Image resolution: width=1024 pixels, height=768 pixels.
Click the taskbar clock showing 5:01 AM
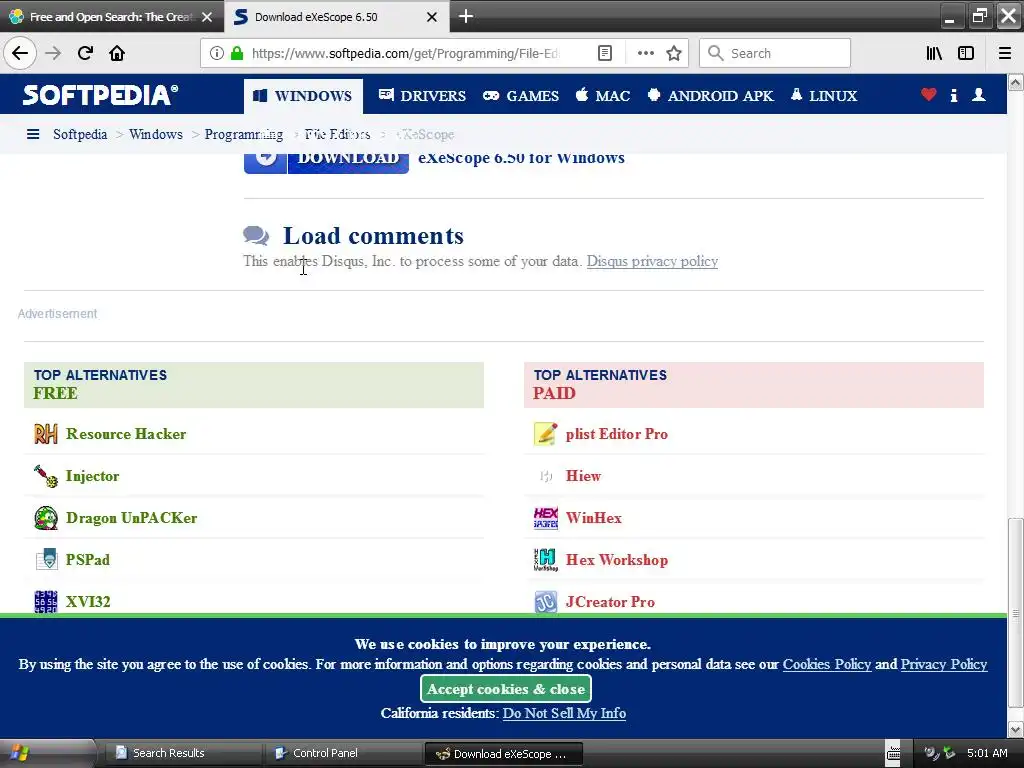tap(987, 753)
